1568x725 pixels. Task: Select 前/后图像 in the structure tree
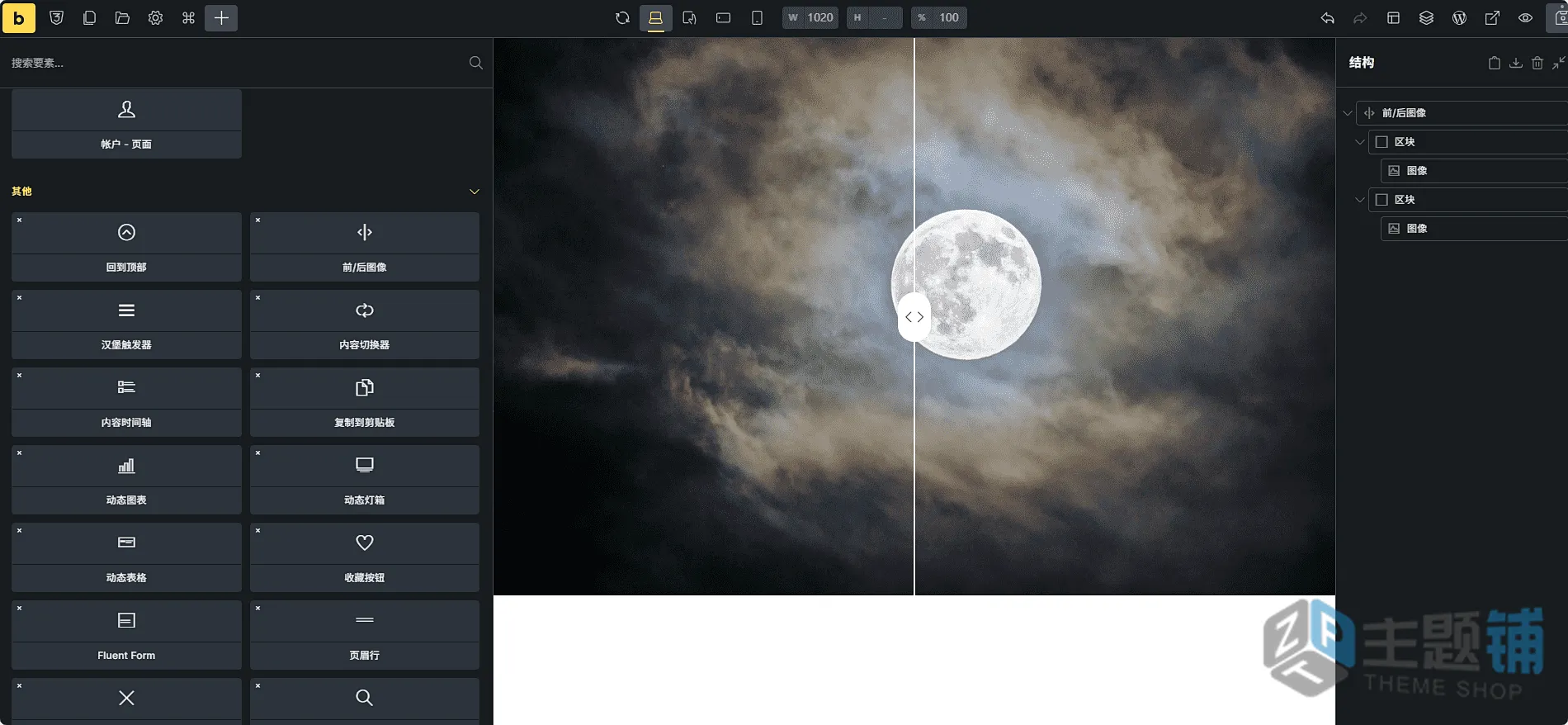1462,113
